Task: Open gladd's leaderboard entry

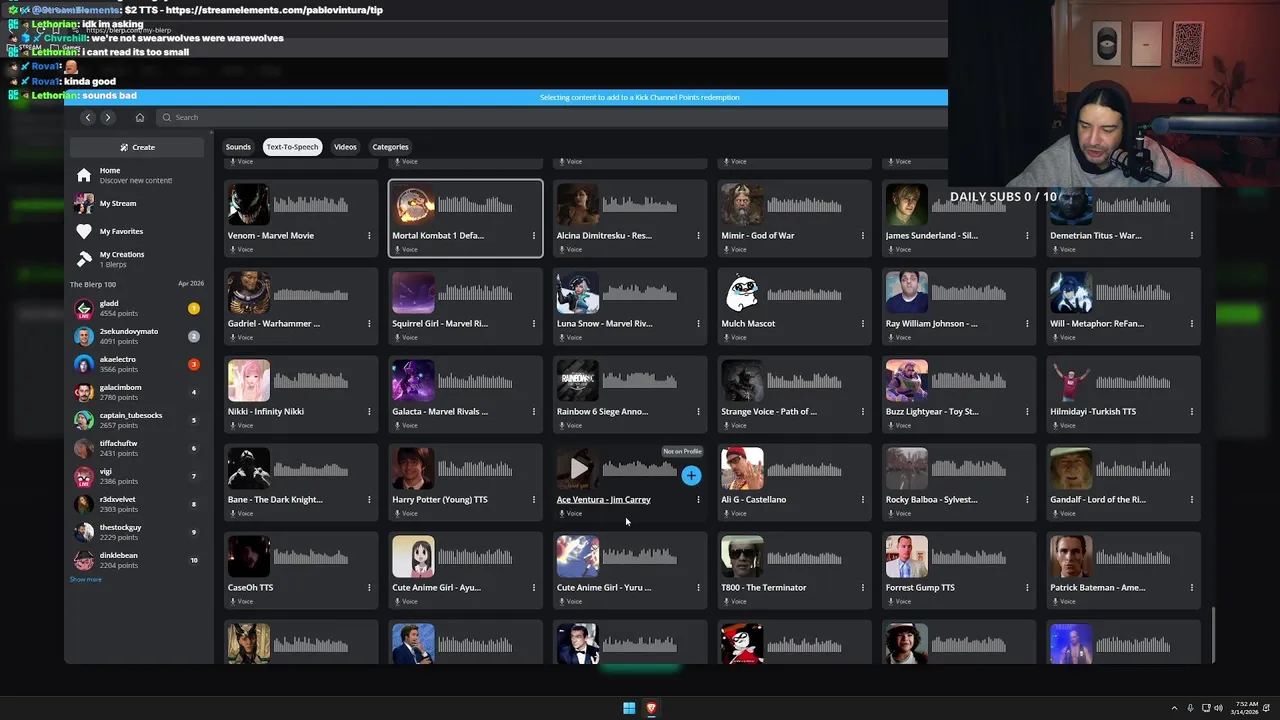Action: click(136, 308)
